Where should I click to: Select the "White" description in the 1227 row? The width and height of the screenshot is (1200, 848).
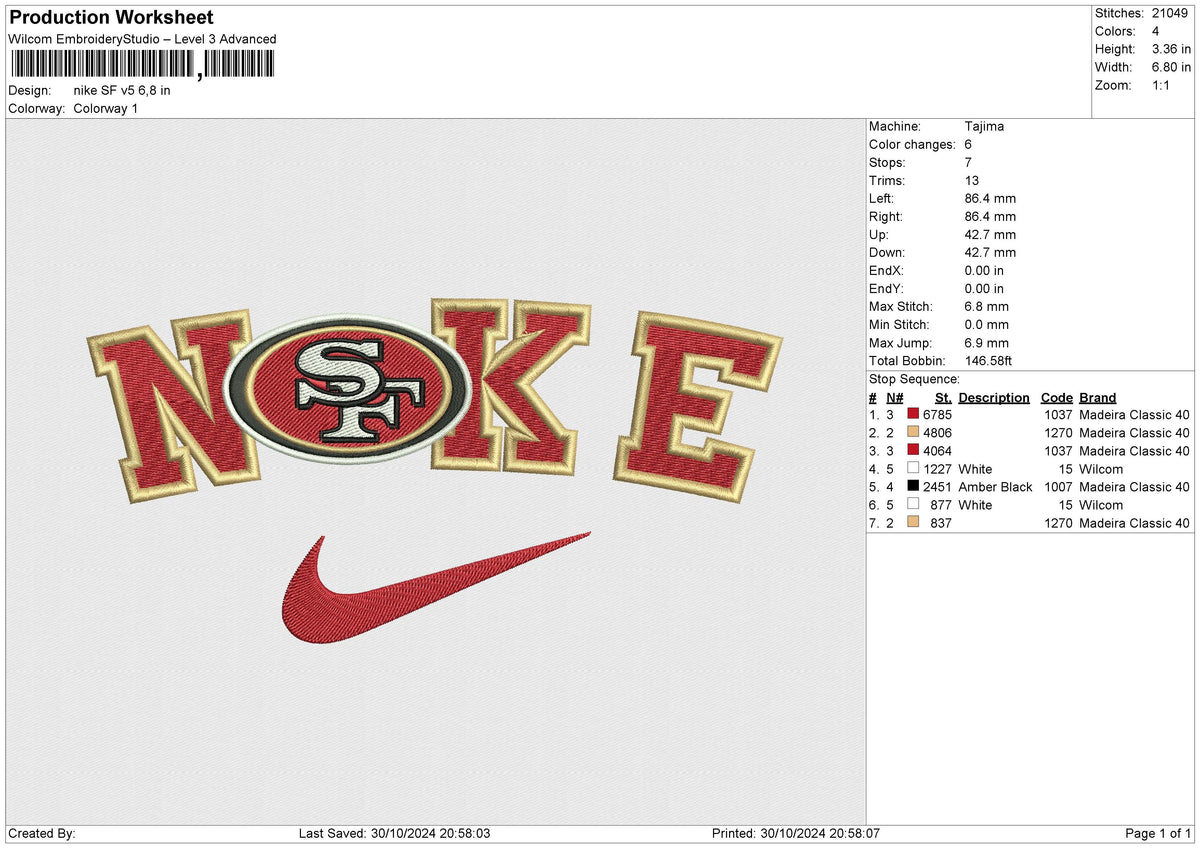tap(975, 469)
